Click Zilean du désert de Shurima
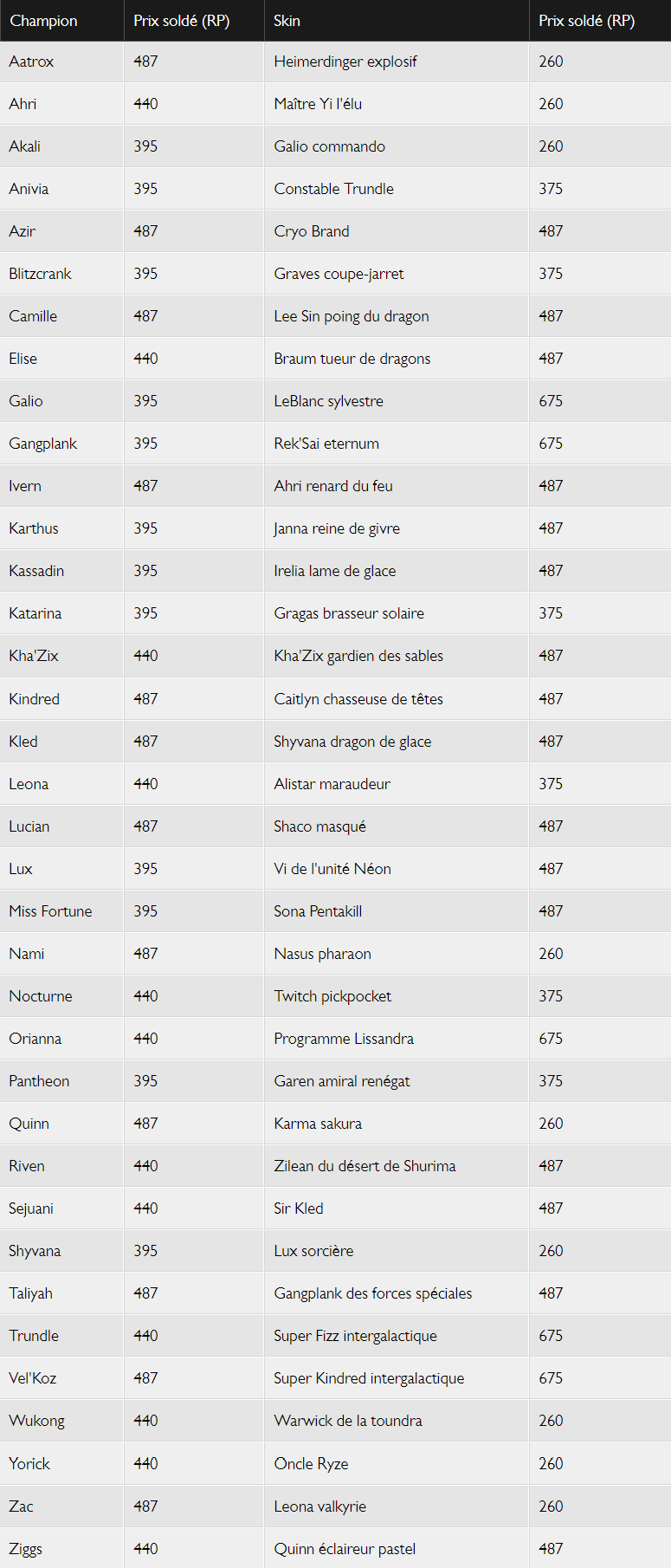Viewport: 671px width, 1568px height. [x=365, y=1166]
